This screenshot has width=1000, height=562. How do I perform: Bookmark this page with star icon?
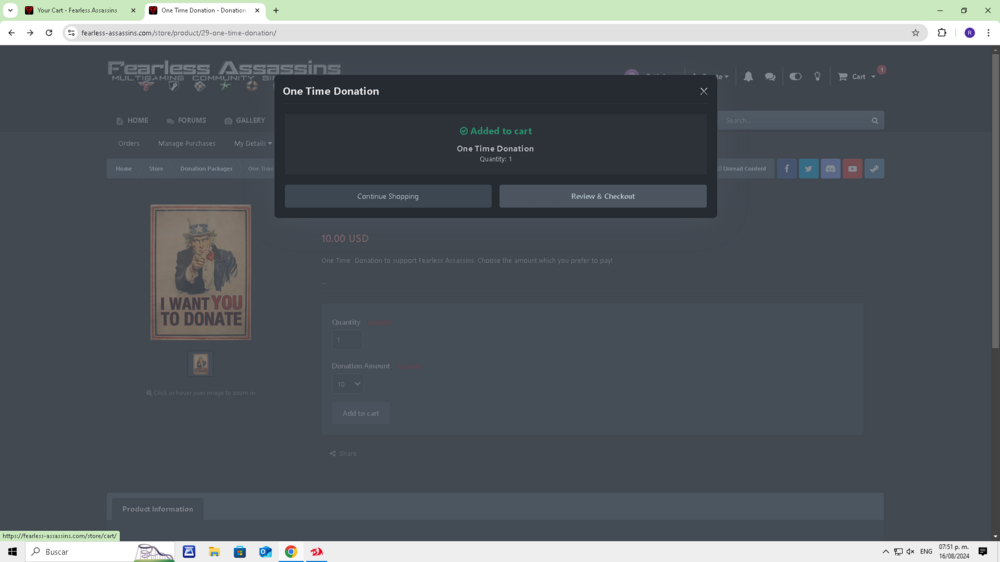coord(915,33)
